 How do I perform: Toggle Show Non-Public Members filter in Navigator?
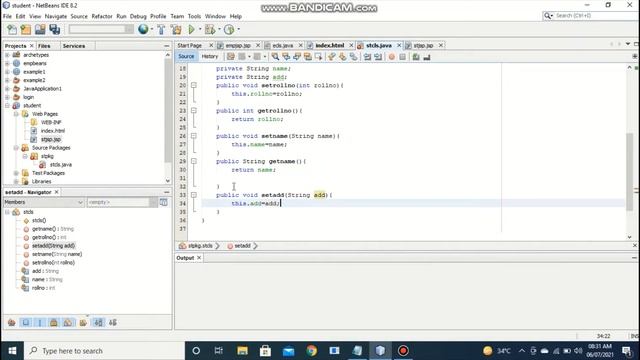click(x=53, y=322)
